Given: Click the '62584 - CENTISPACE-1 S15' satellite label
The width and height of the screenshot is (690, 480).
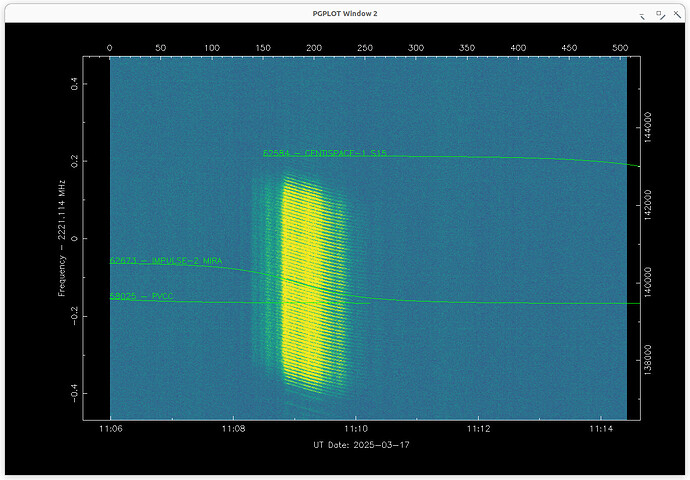Looking at the screenshot, I should (325, 153).
